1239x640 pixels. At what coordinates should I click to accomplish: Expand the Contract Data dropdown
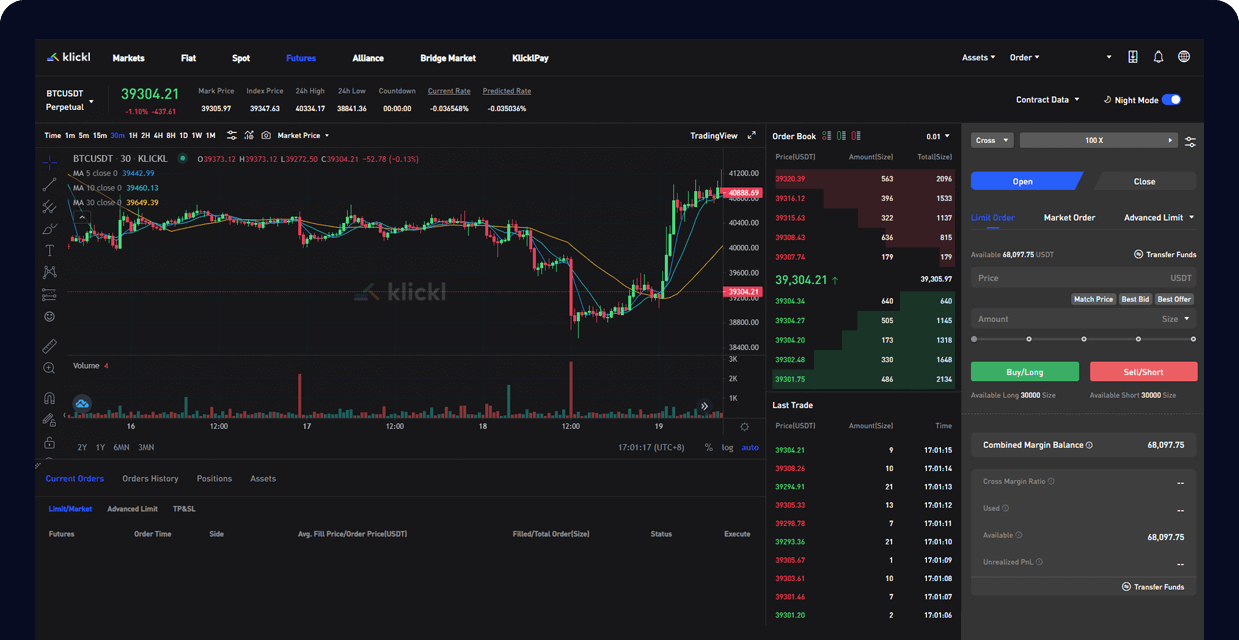click(x=1047, y=100)
